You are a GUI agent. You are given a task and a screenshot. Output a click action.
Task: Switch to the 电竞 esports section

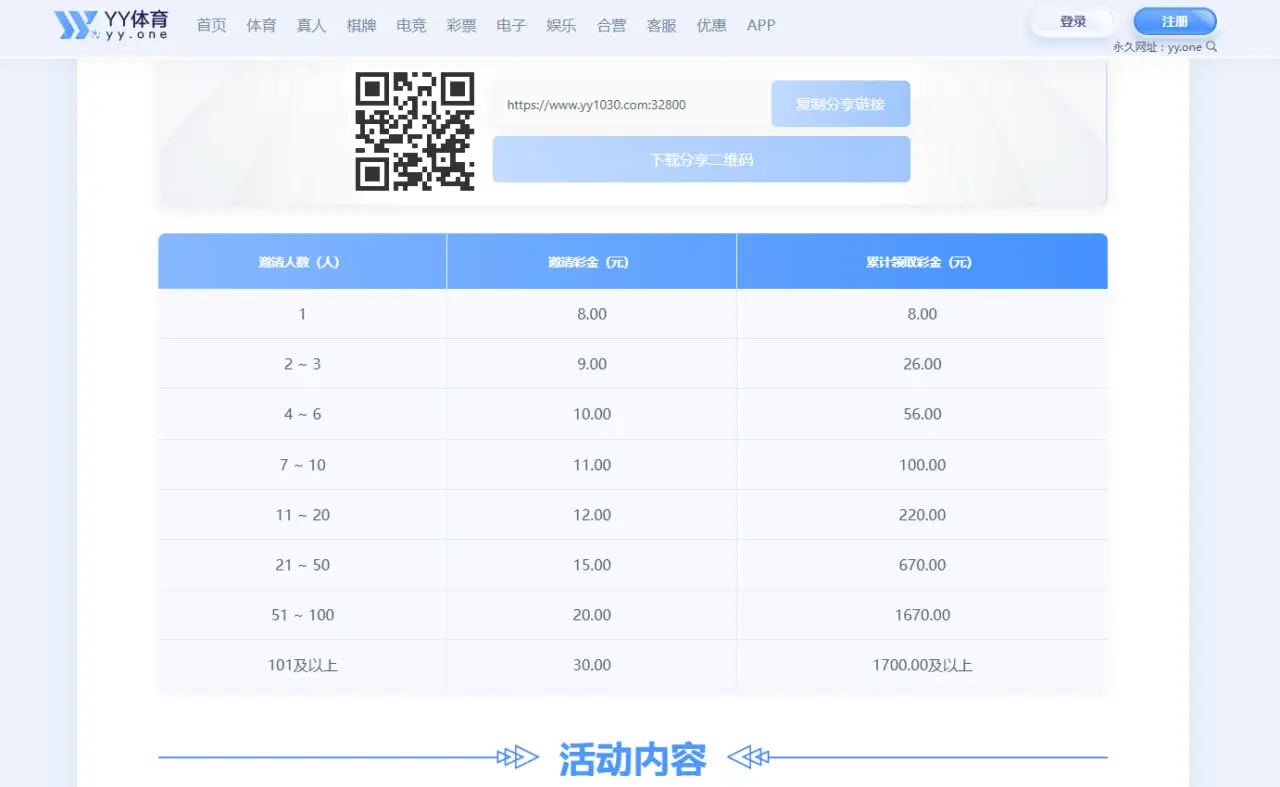(411, 26)
